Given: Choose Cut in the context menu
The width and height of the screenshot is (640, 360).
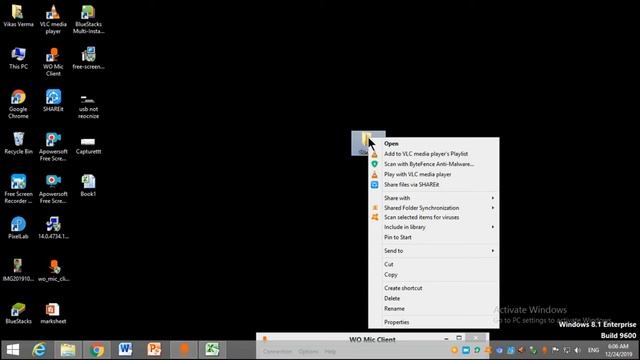Looking at the screenshot, I should [433, 264].
